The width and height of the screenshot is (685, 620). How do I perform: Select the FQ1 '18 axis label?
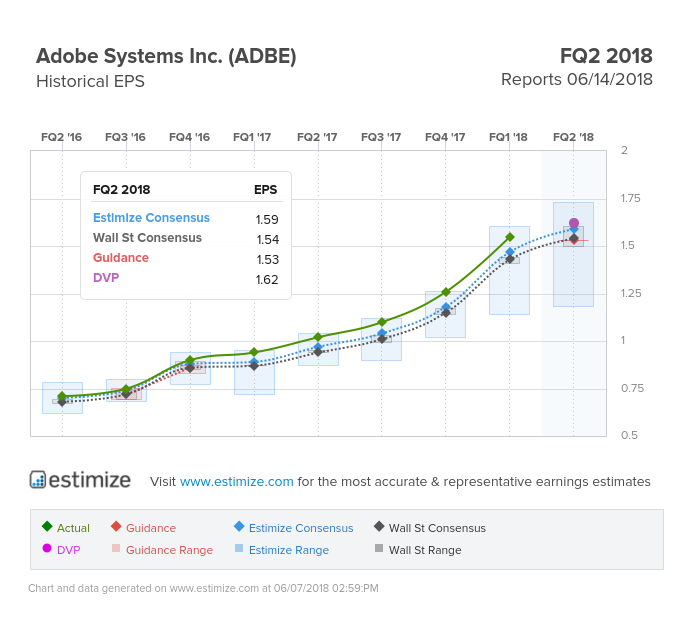click(509, 137)
